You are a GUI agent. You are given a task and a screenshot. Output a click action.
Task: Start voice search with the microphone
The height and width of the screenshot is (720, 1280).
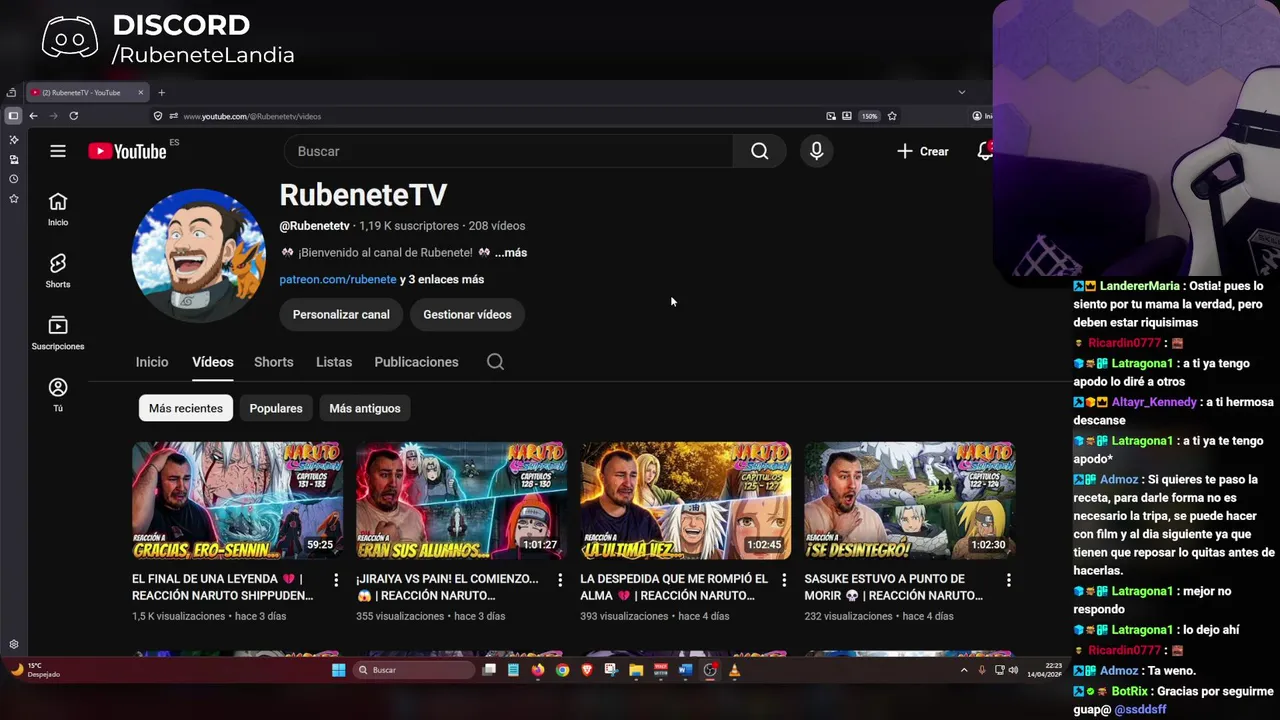(x=817, y=151)
